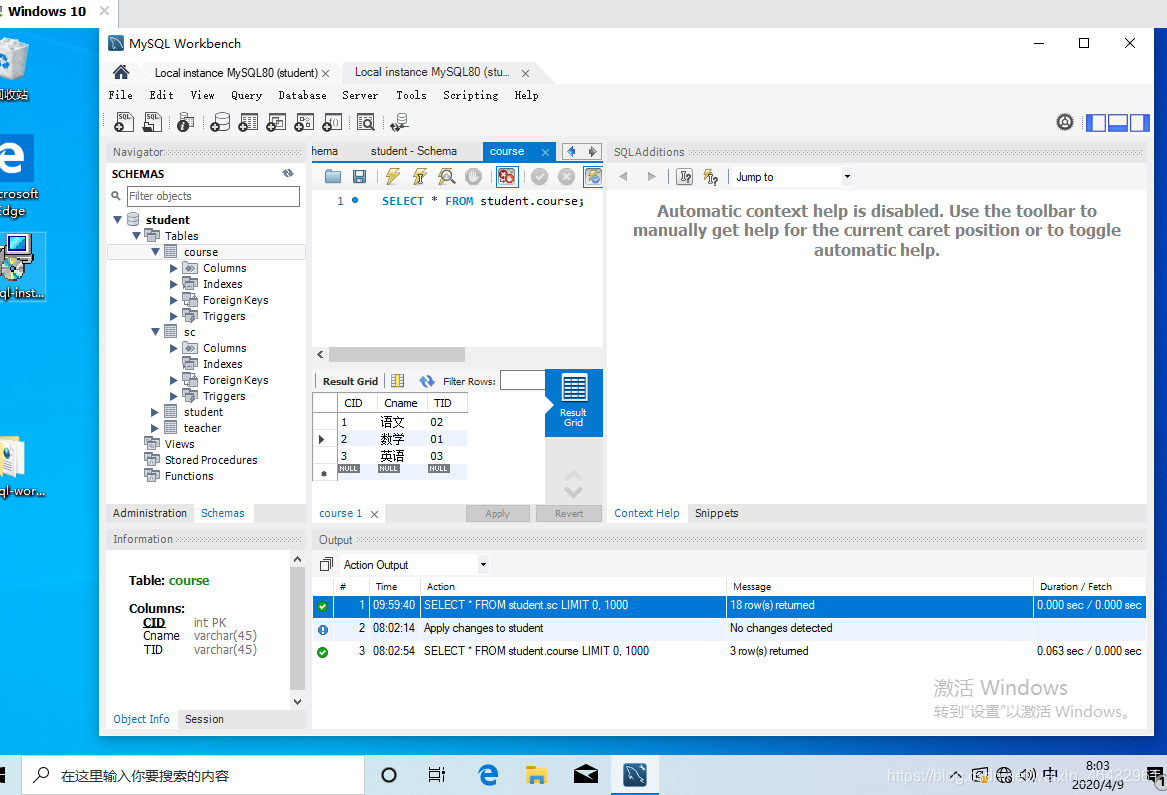Open the Database menu

pos(302,95)
